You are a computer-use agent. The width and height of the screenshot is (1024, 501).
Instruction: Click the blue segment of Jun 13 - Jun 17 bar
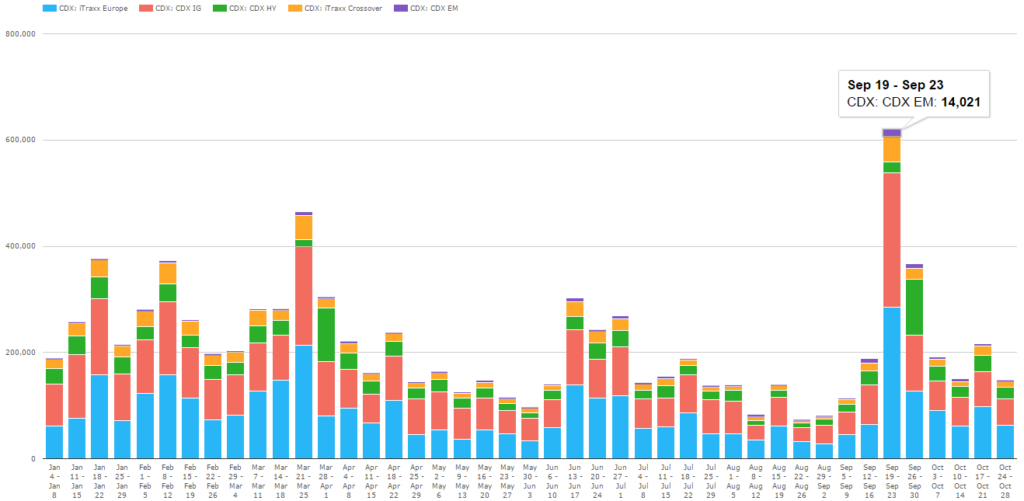(x=575, y=421)
